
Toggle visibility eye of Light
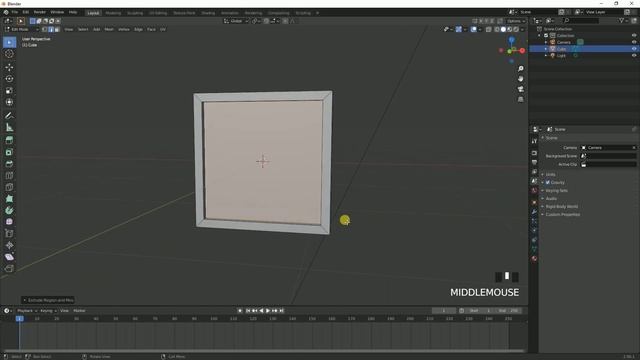(x=634, y=56)
